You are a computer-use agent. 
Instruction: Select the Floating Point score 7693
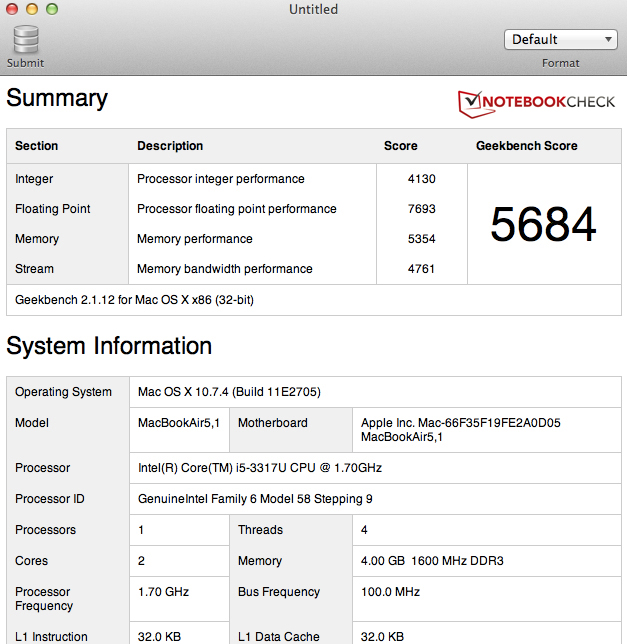click(421, 209)
